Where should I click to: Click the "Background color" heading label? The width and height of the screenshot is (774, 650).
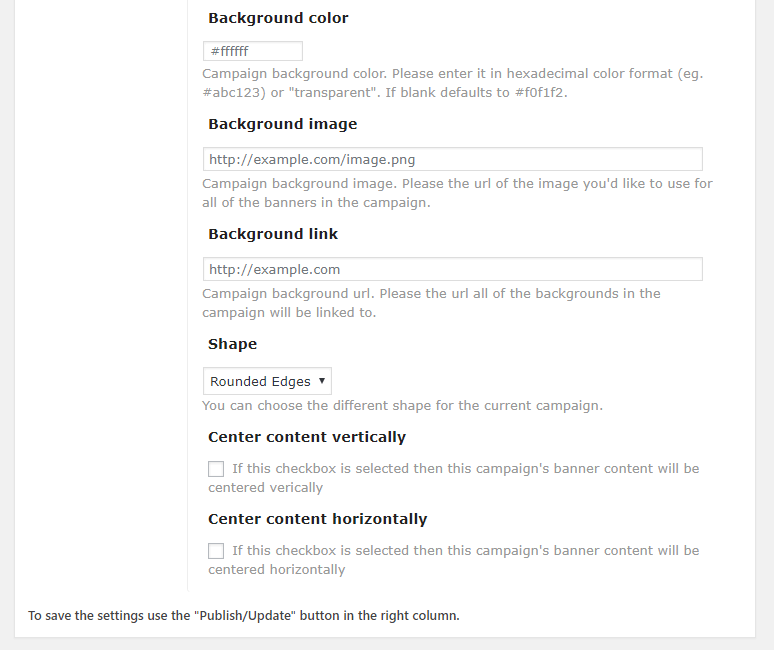(278, 18)
